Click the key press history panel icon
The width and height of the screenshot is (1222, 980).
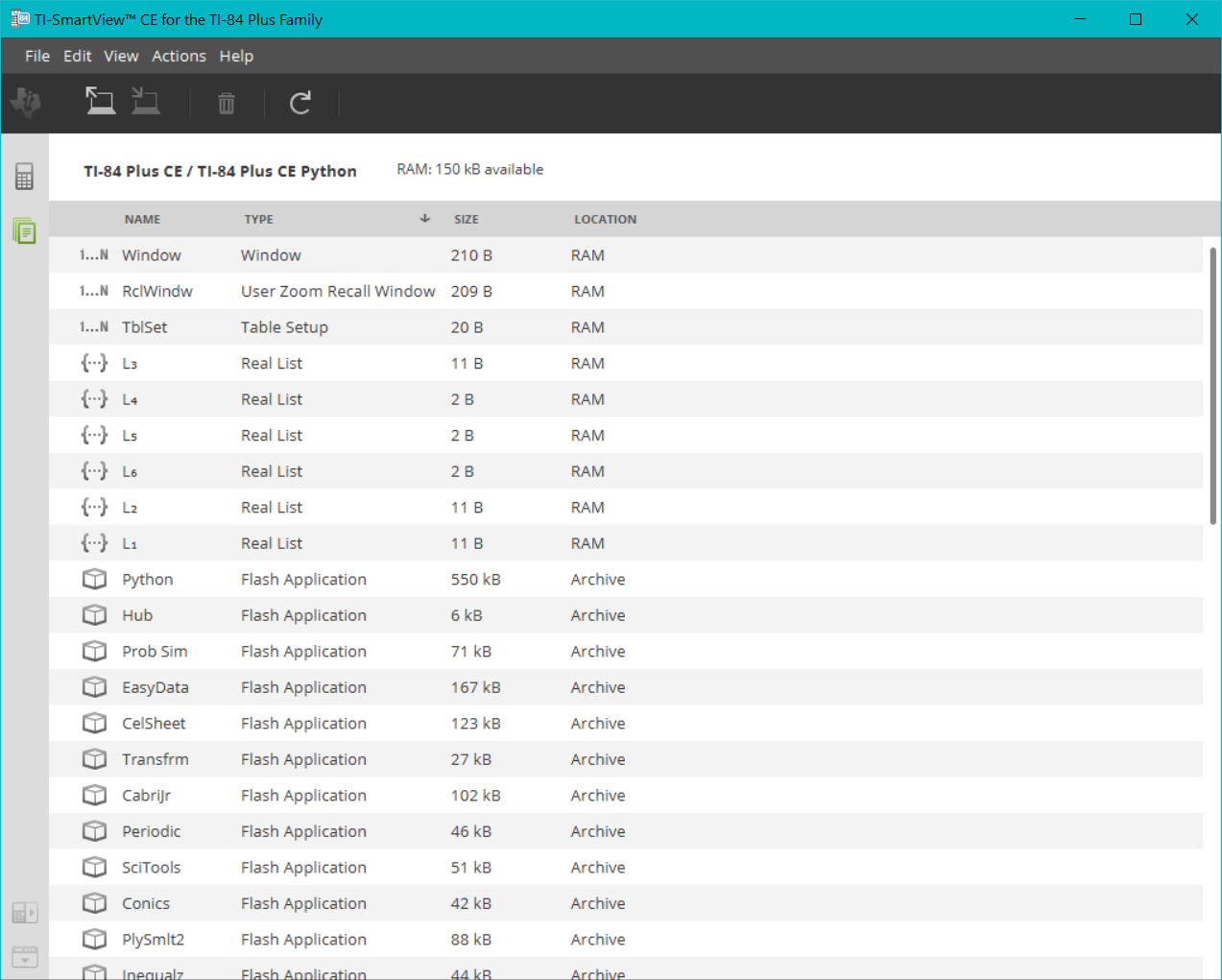click(x=25, y=912)
